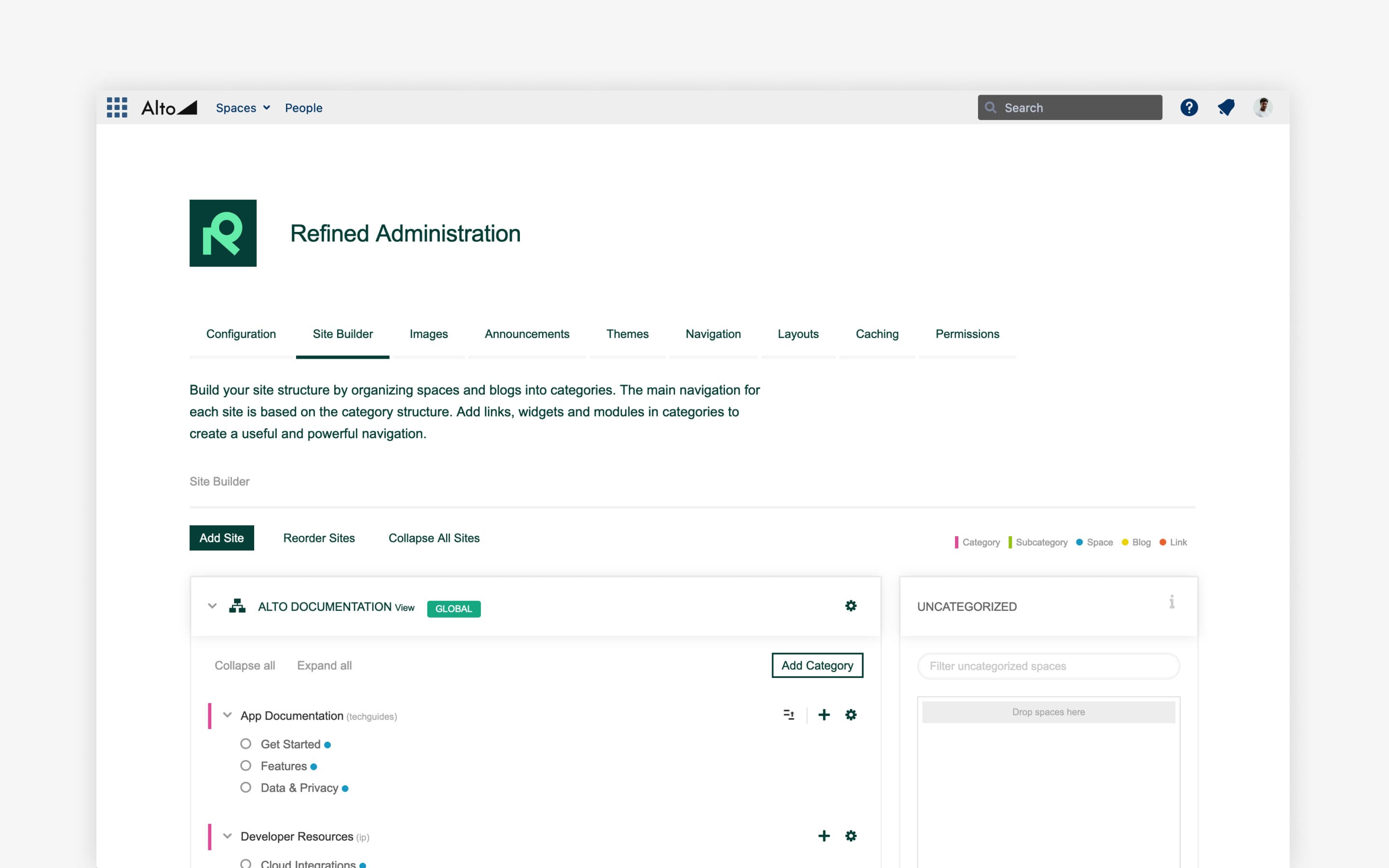Image resolution: width=1389 pixels, height=868 pixels.
Task: Switch to the Announcements tab
Action: pyautogui.click(x=527, y=334)
